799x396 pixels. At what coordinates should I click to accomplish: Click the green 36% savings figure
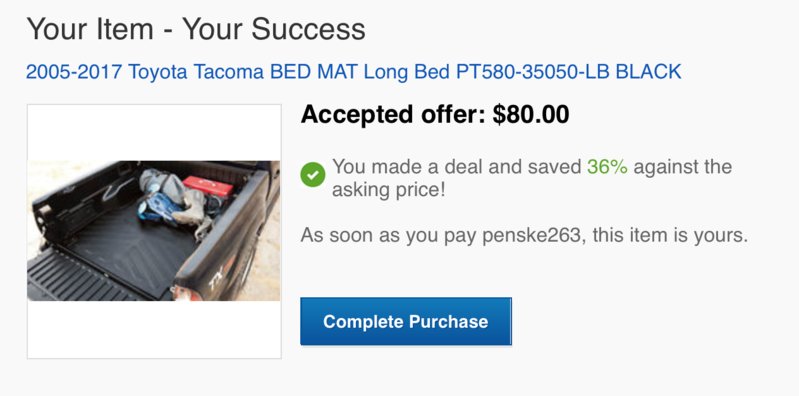(x=607, y=167)
